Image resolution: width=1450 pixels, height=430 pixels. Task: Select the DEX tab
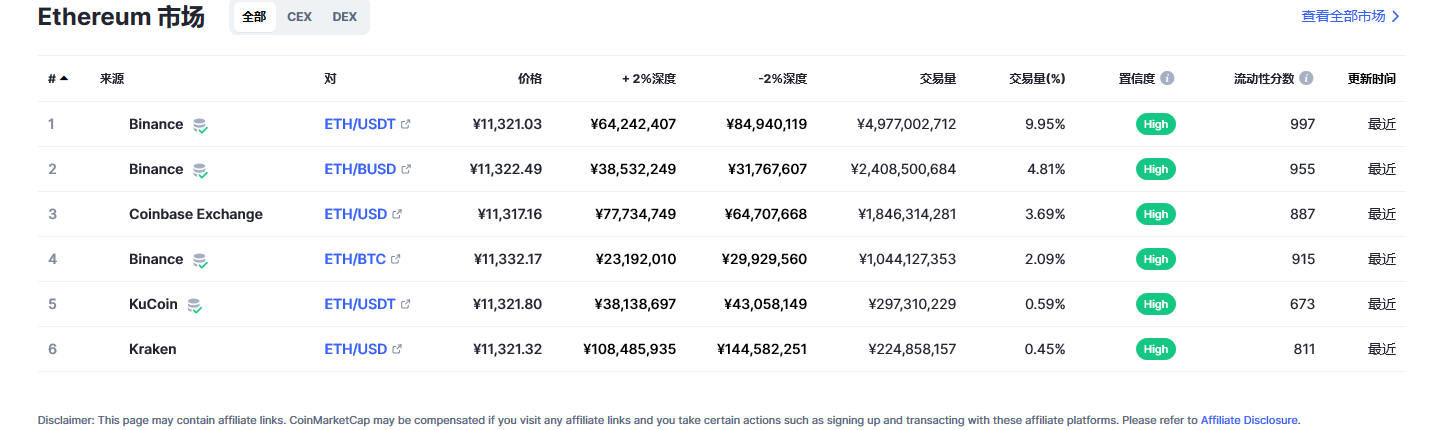point(344,17)
